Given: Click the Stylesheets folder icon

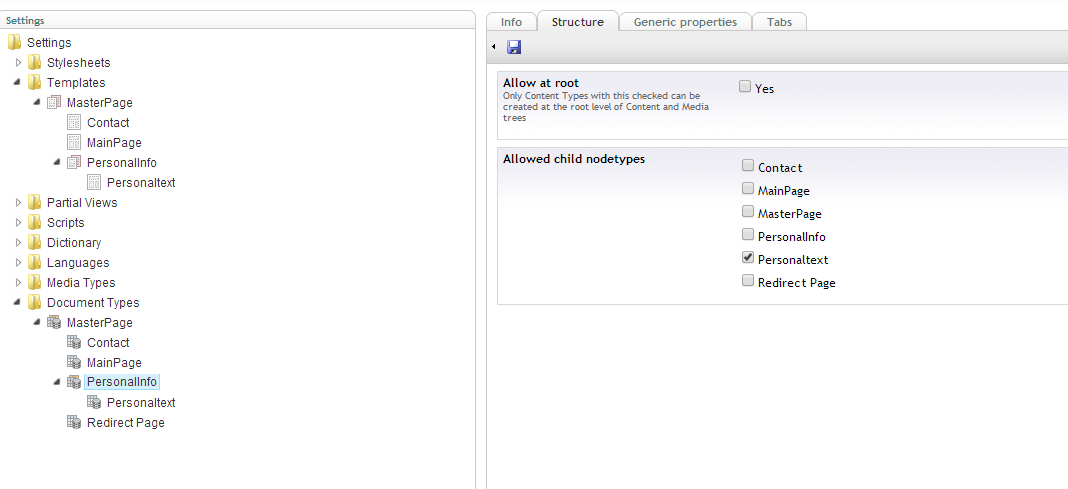Looking at the screenshot, I should 35,63.
